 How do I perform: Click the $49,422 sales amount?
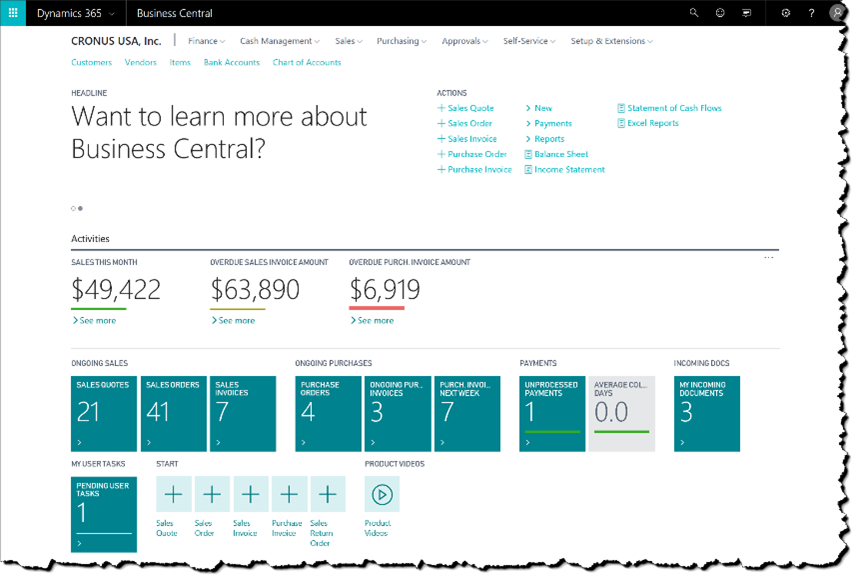[116, 290]
